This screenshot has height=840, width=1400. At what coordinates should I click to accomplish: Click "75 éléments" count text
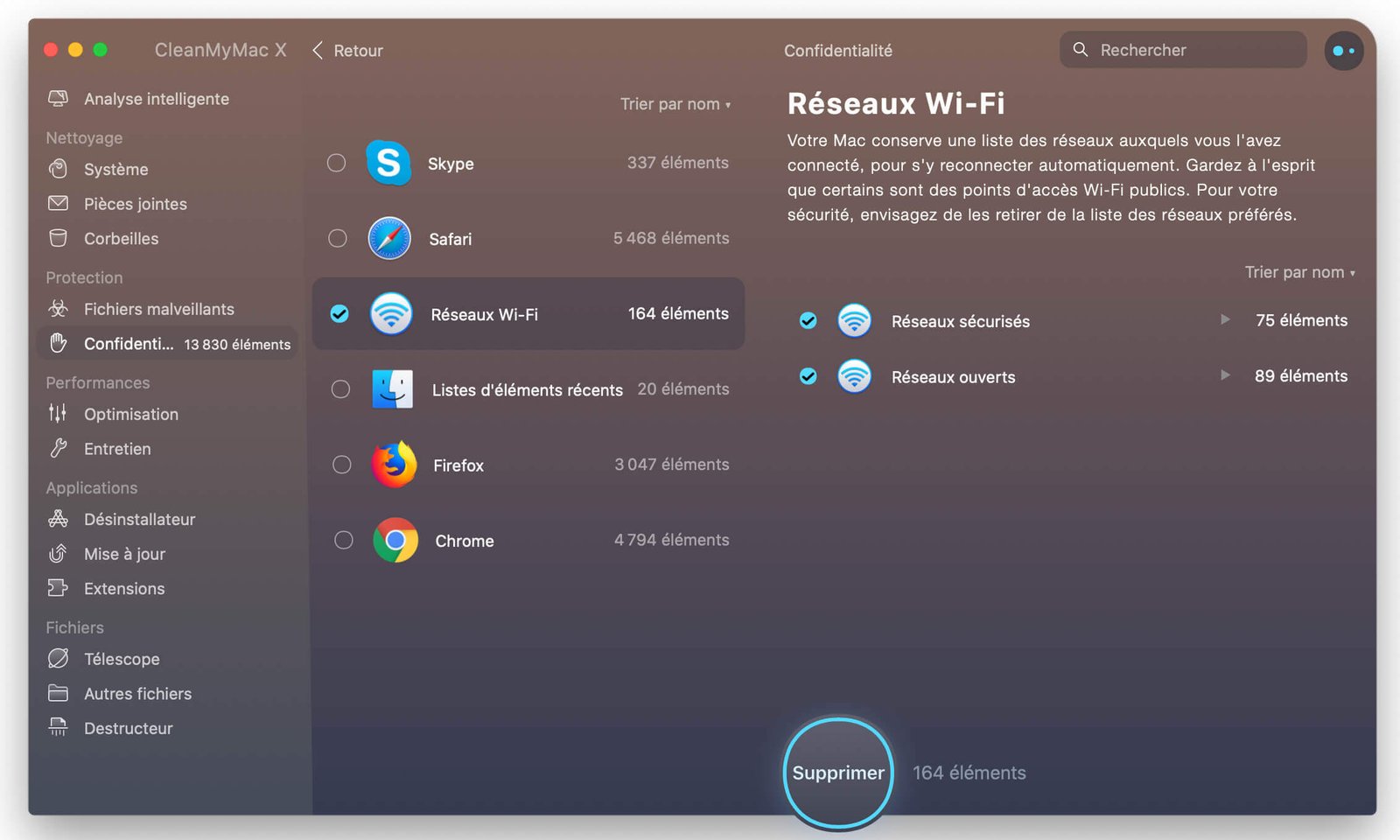(1302, 320)
